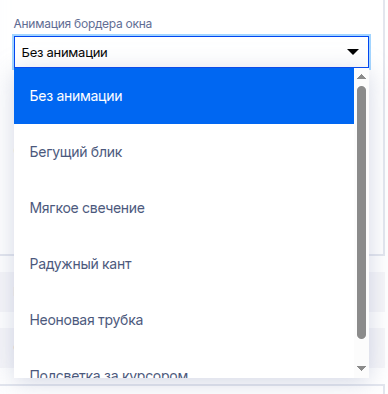Choose 'Мягкое свечение' animation option
388x394 pixels.
184,208
